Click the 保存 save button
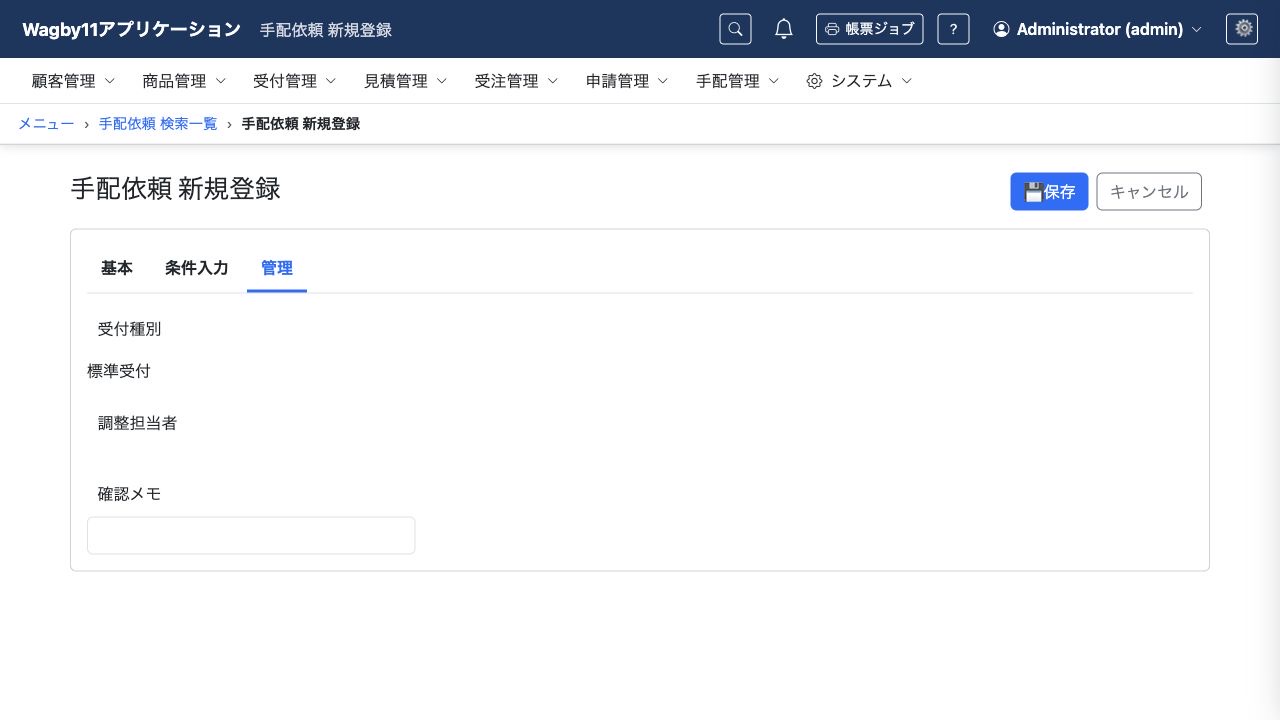Screen dimensions: 1280x720 tap(1049, 192)
